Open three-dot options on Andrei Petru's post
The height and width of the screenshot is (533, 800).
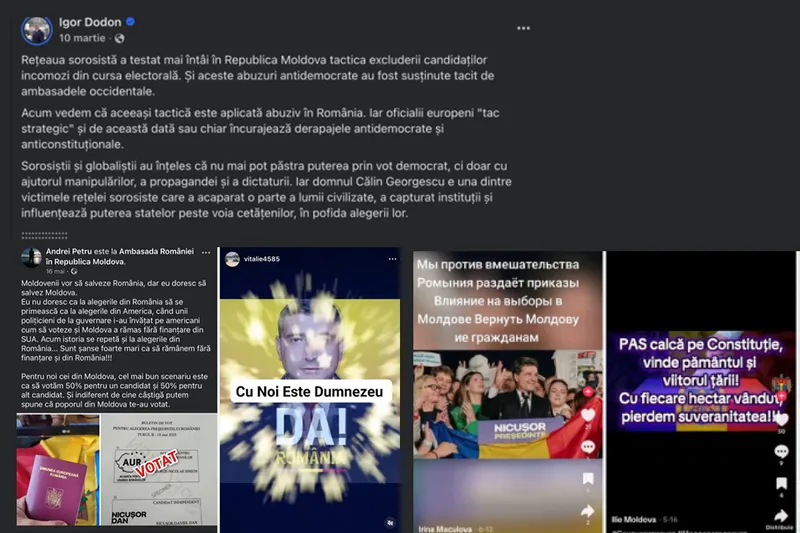(203, 254)
